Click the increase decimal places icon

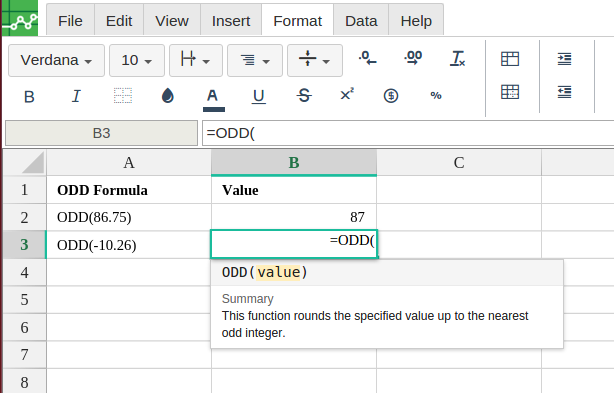click(413, 58)
